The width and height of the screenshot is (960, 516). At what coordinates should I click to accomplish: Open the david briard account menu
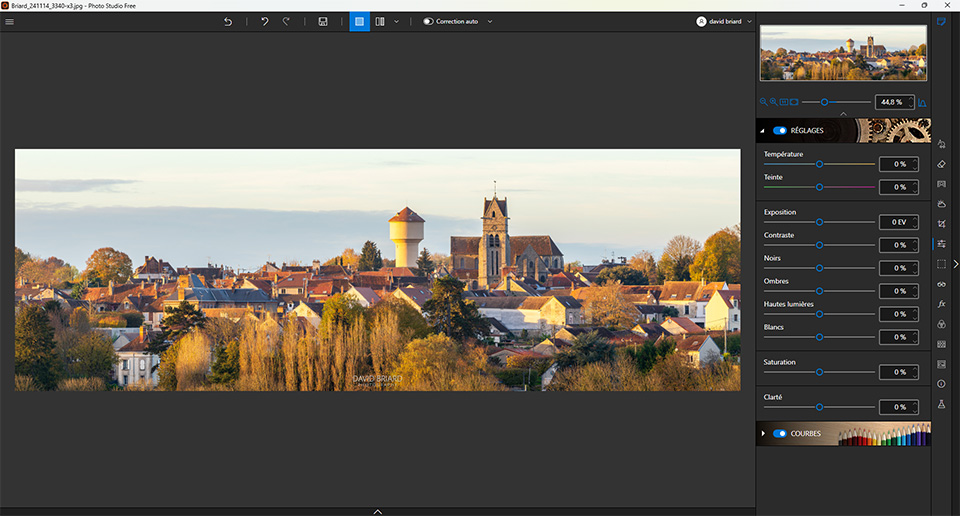coord(724,21)
